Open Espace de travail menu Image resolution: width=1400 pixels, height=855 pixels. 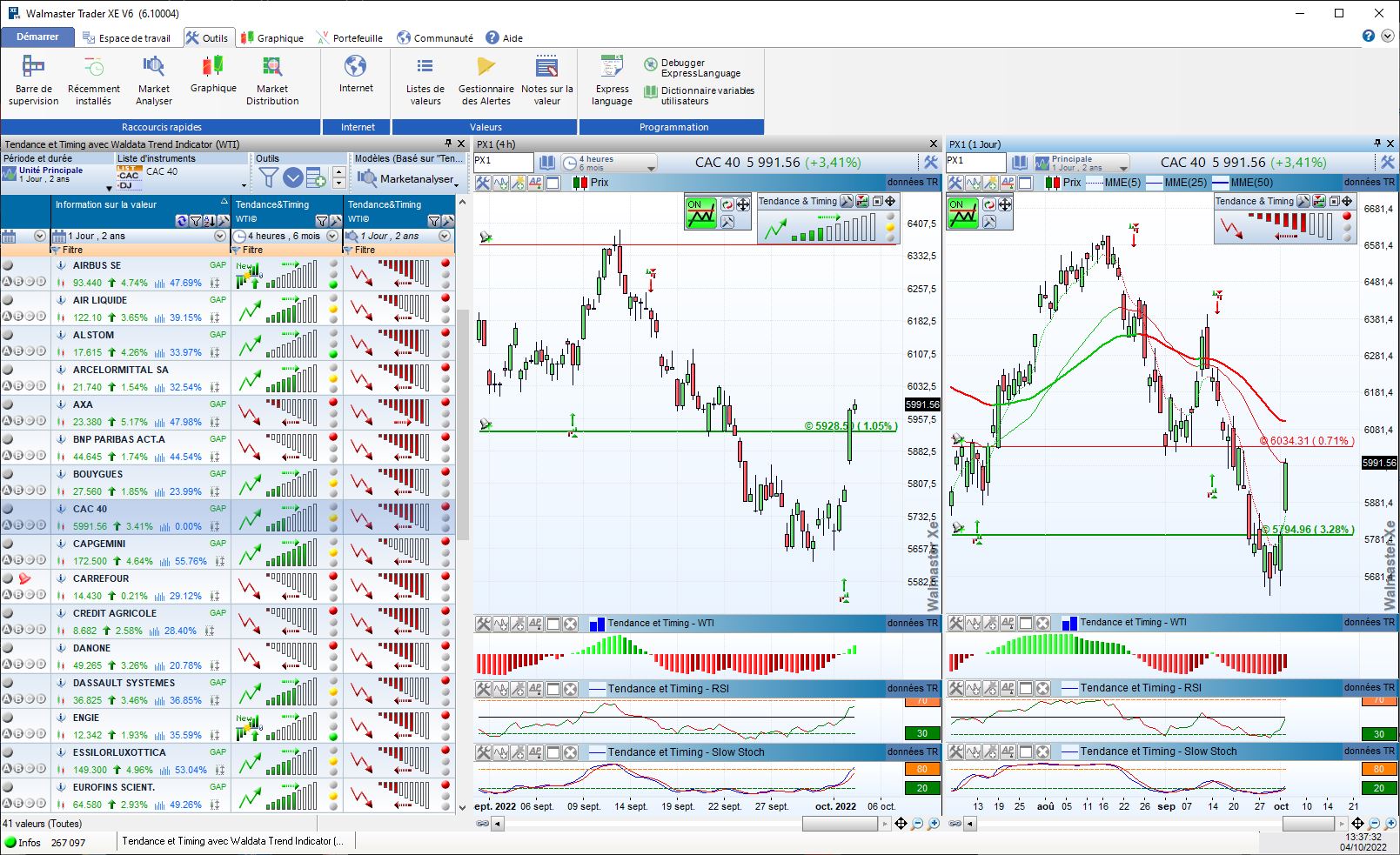pos(127,37)
